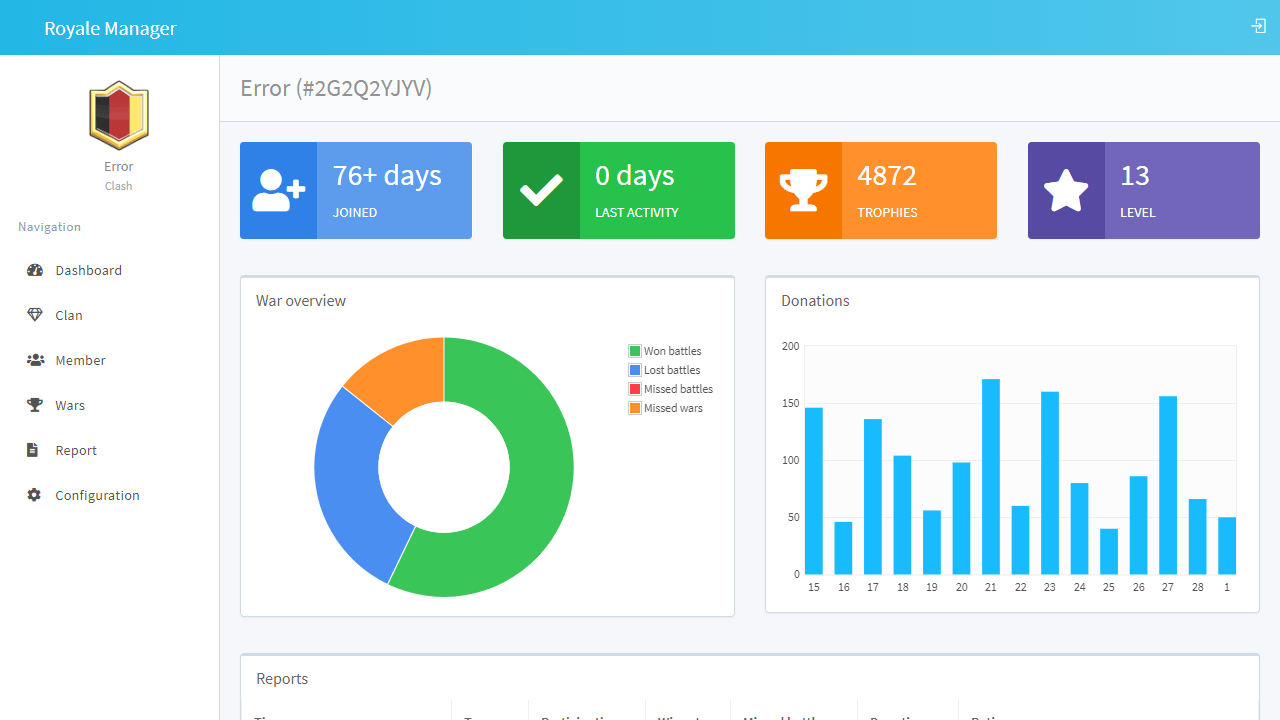1280x720 pixels.
Task: Click the checkmark icon on Last Activity card
Action: pyautogui.click(x=541, y=190)
